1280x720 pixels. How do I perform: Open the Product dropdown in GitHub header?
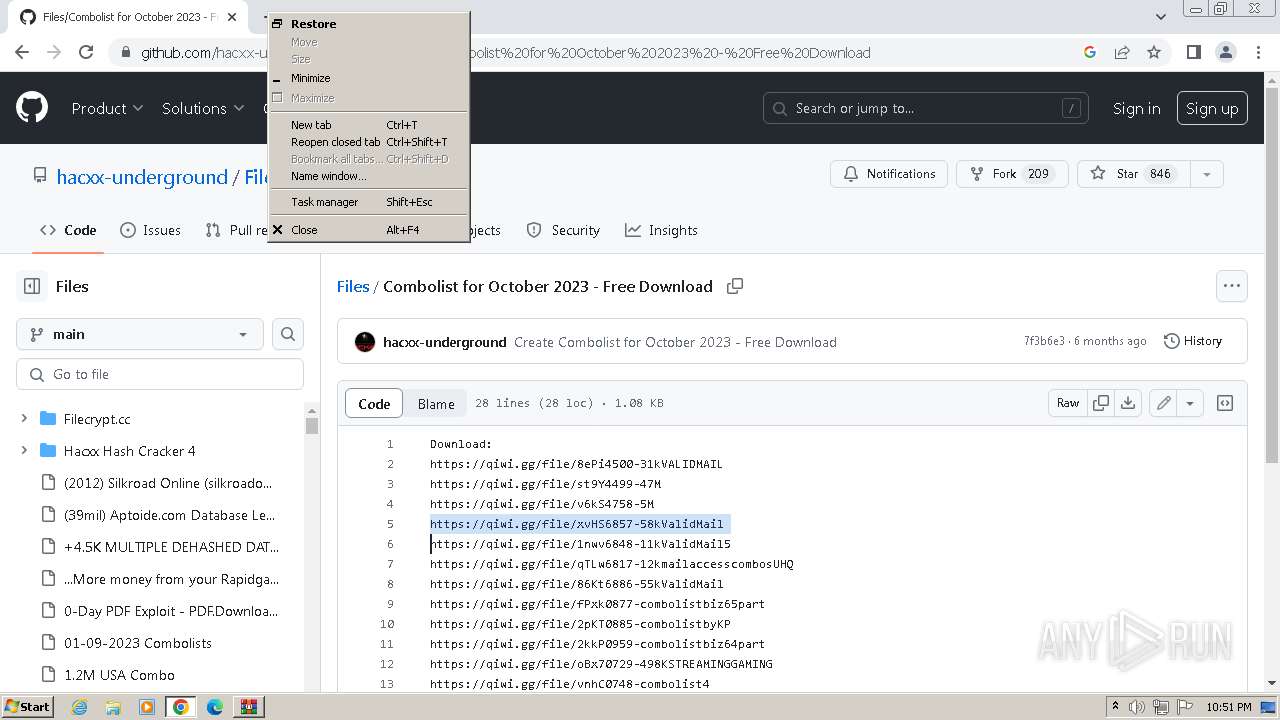[x=107, y=108]
